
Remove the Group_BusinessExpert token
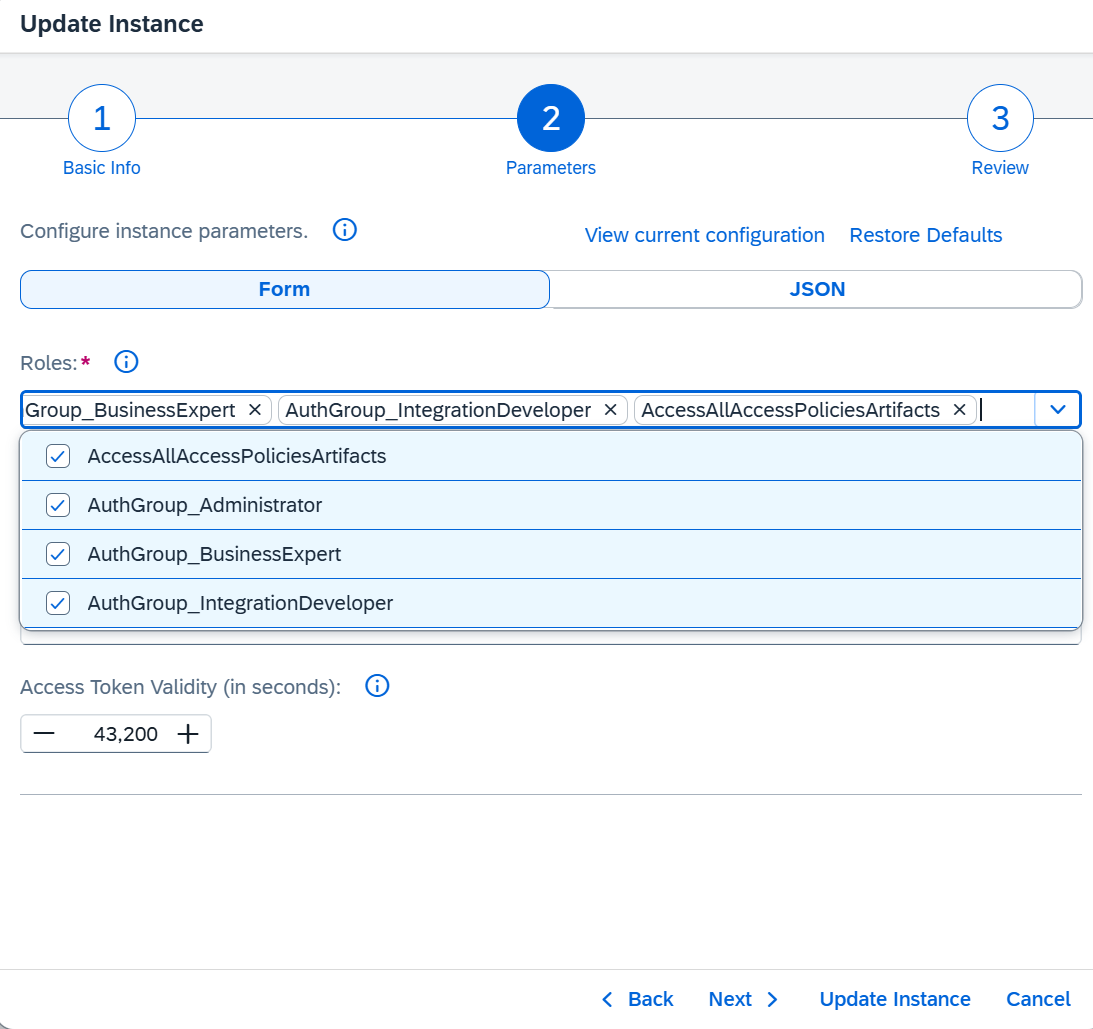pyautogui.click(x=254, y=410)
